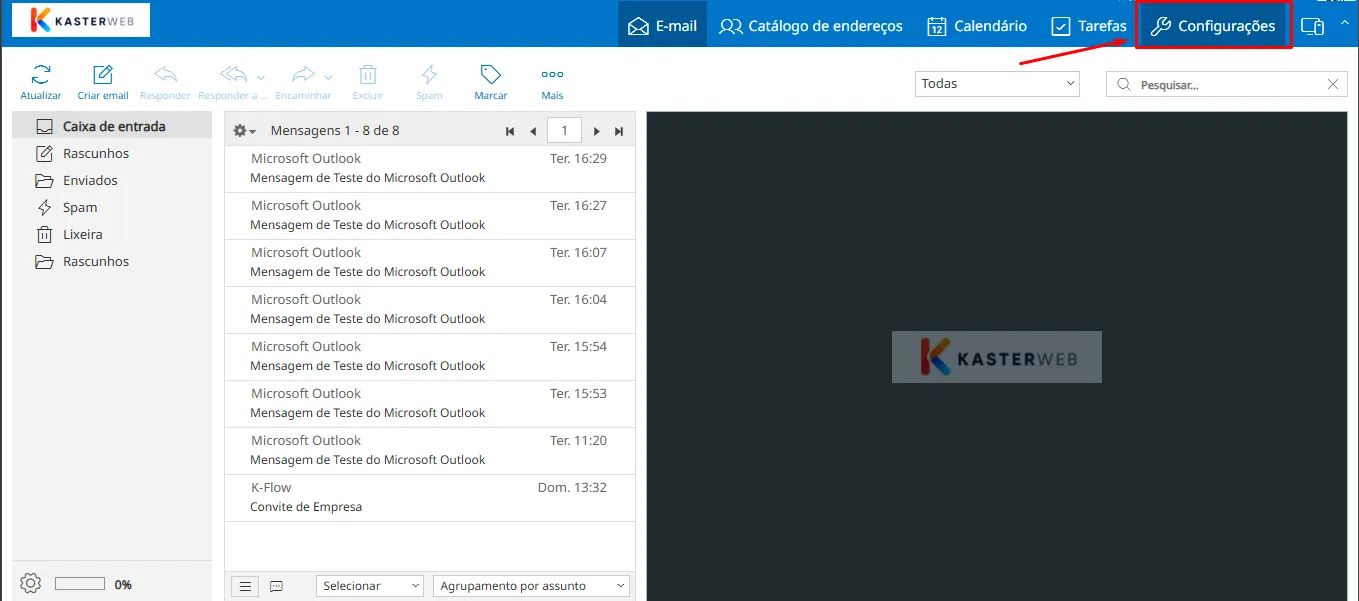Click the Criar email compose icon

[x=103, y=75]
